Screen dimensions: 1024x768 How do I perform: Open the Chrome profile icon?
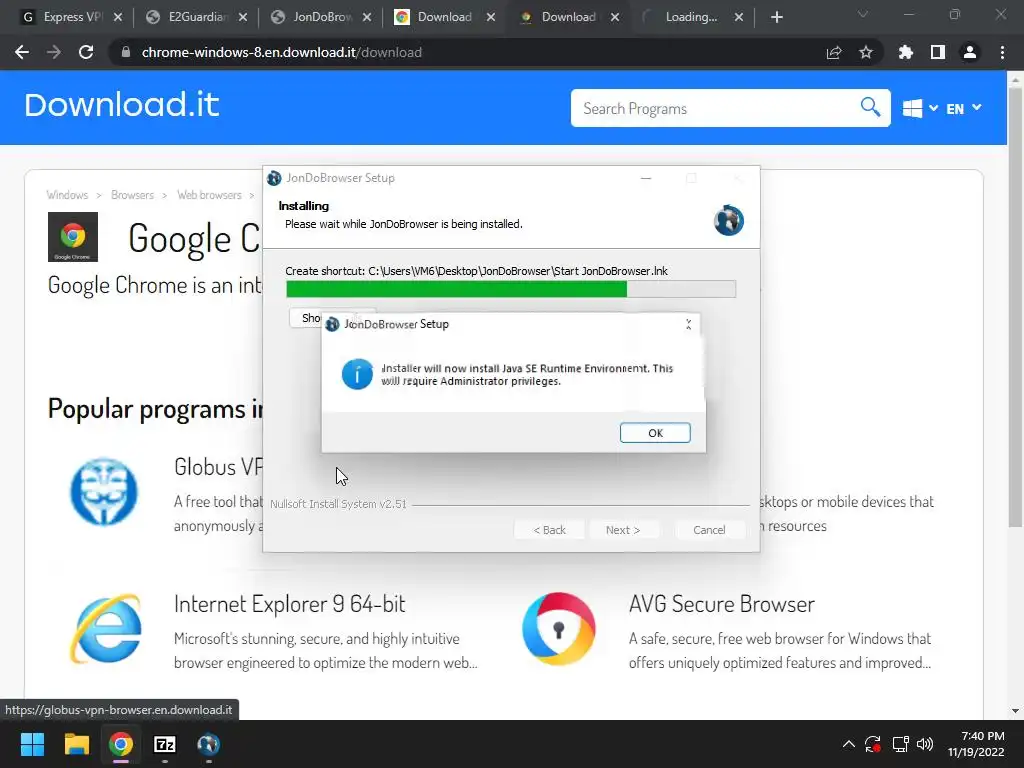970,52
